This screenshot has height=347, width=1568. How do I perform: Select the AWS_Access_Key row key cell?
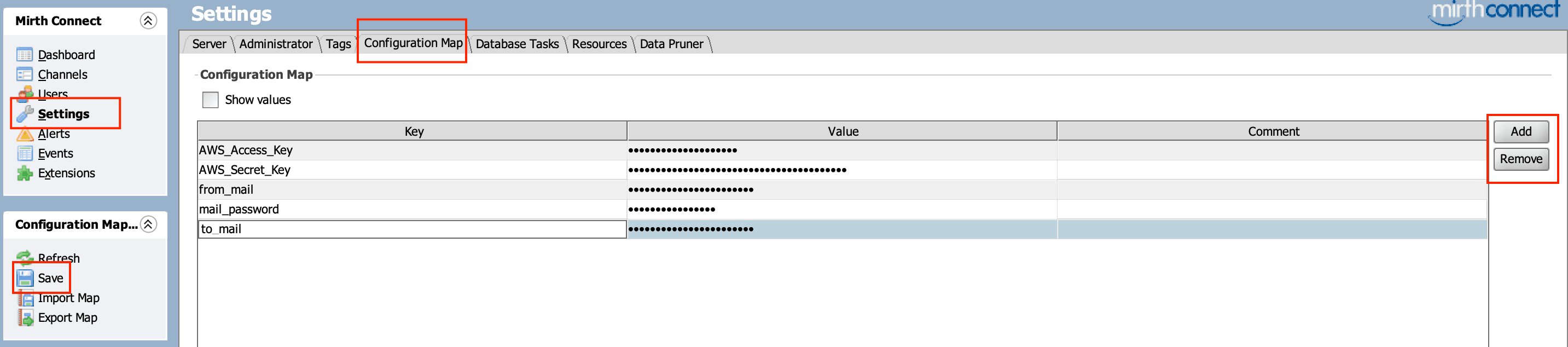413,151
